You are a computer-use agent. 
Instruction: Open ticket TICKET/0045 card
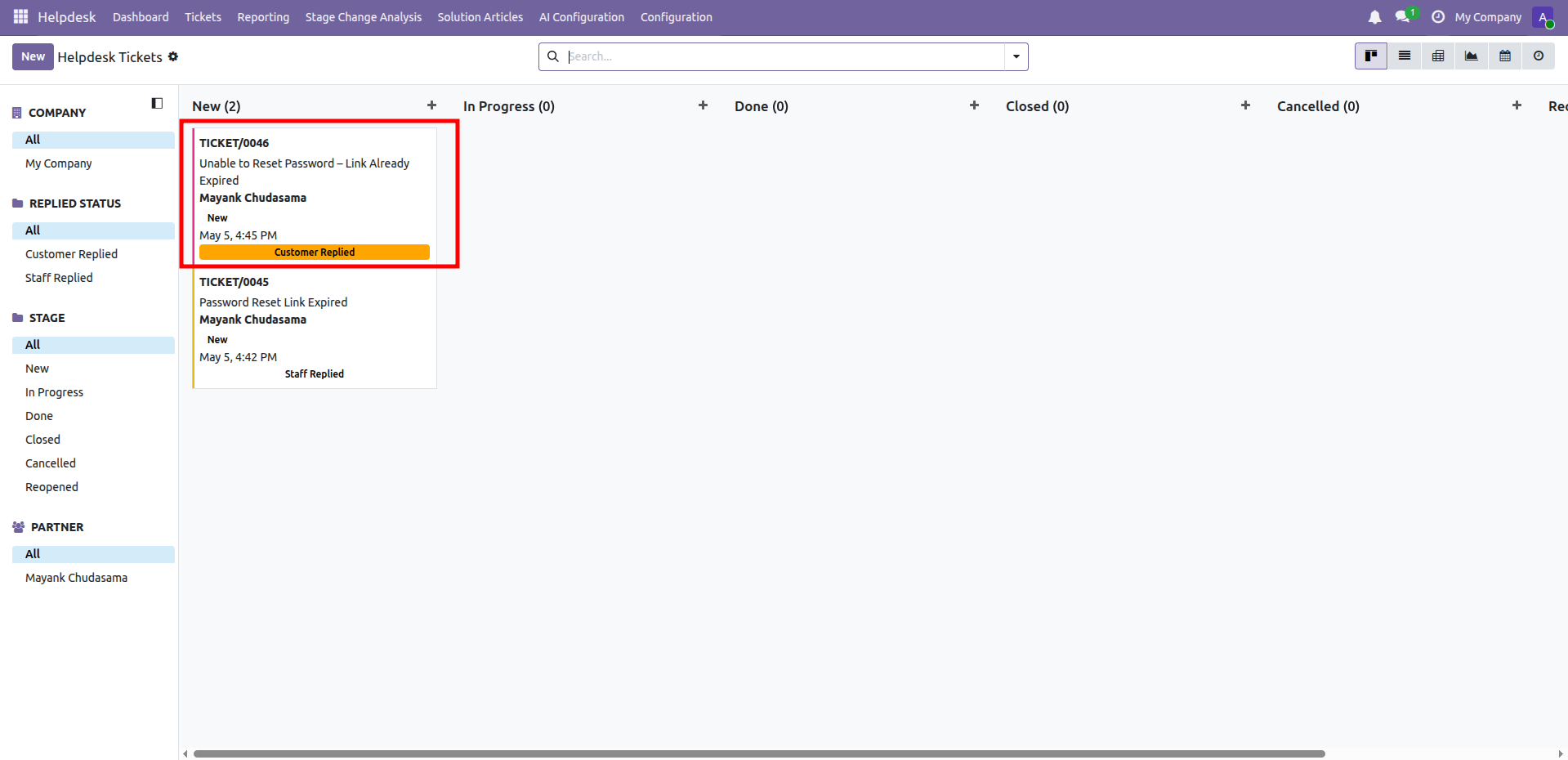click(315, 327)
